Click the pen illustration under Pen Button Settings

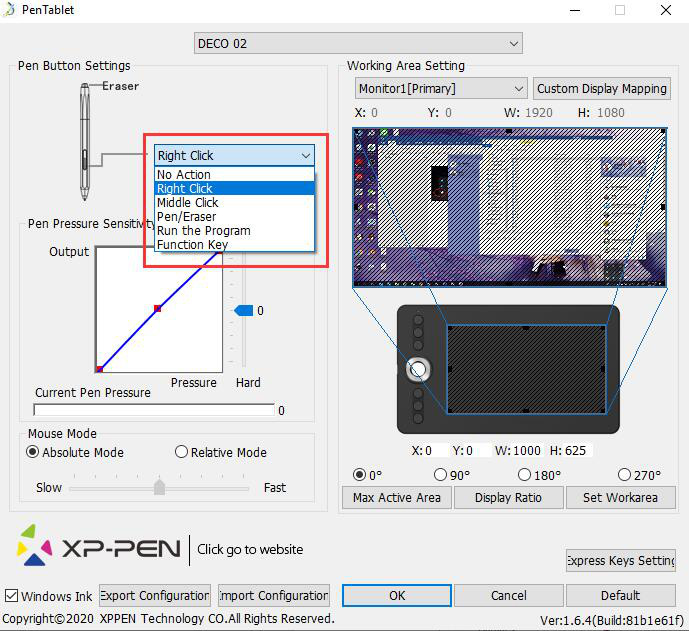coord(86,142)
